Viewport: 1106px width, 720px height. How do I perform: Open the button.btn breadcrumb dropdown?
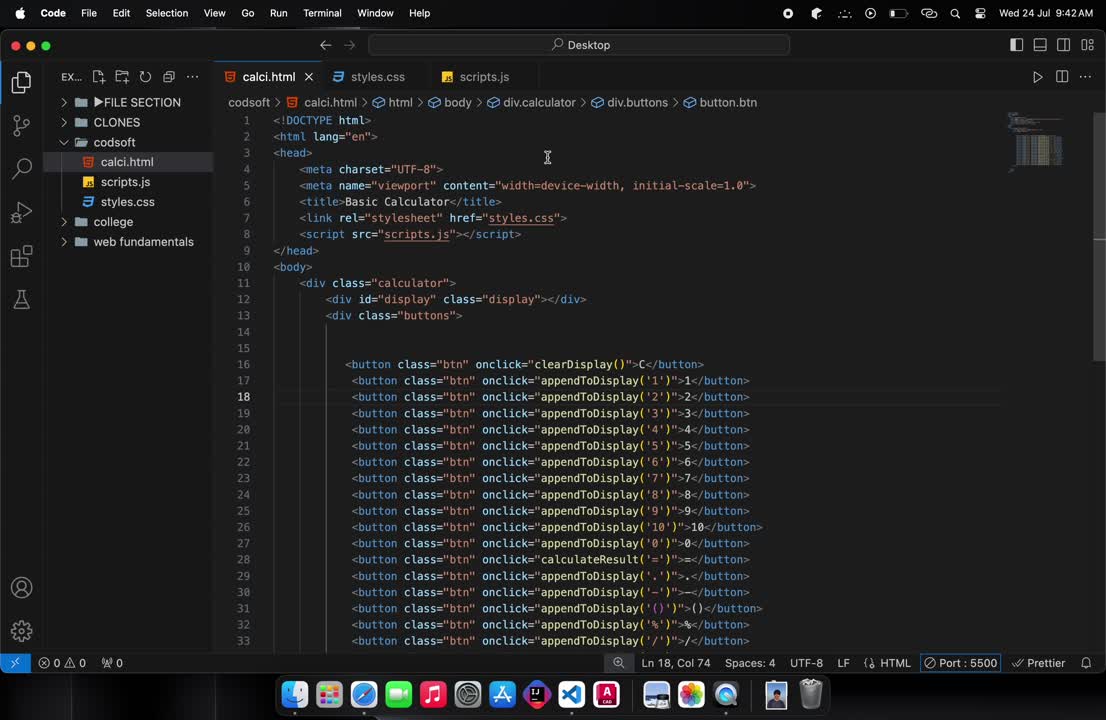click(720, 102)
